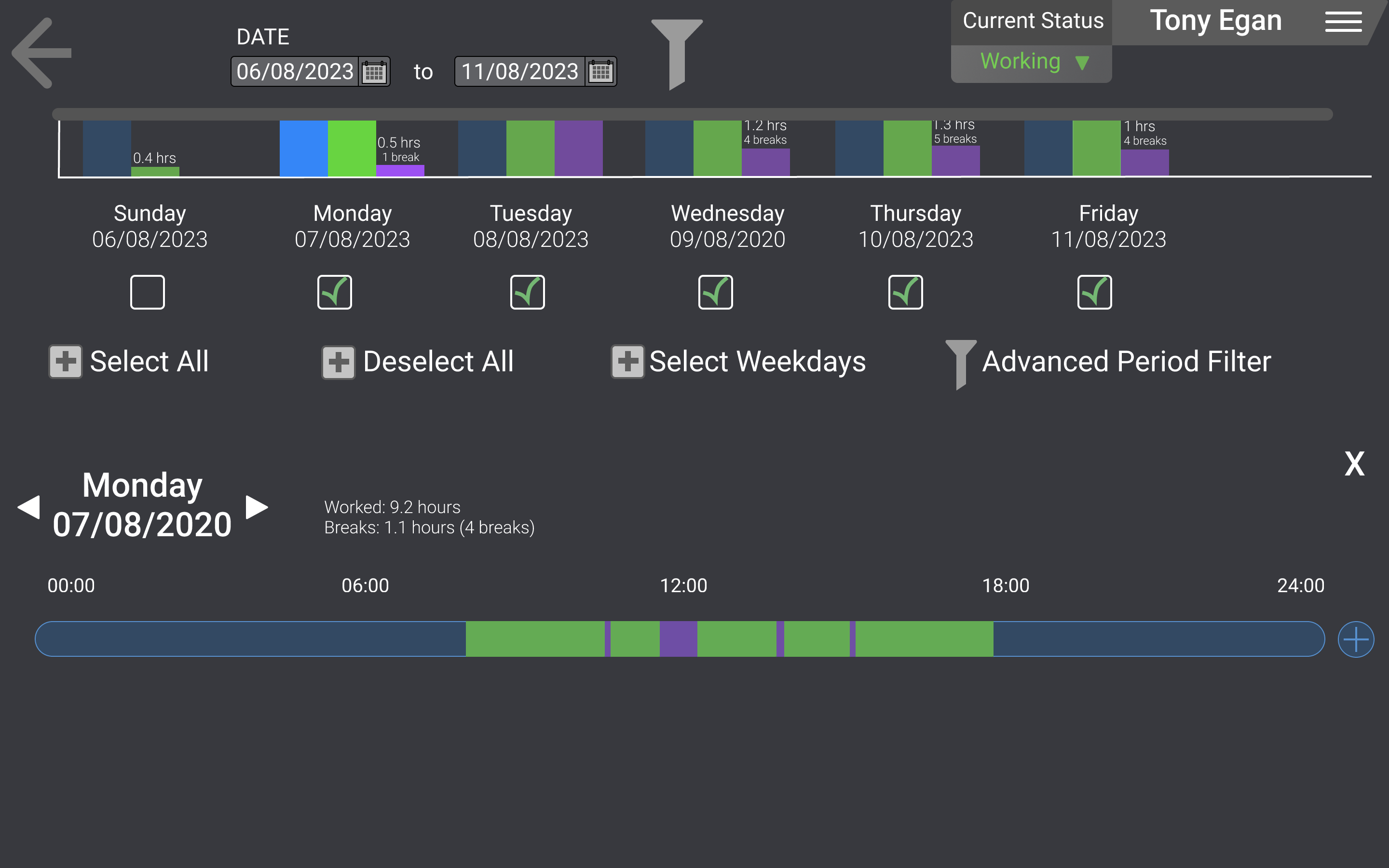
Task: Click the Deselect All plus icon
Action: 338,362
